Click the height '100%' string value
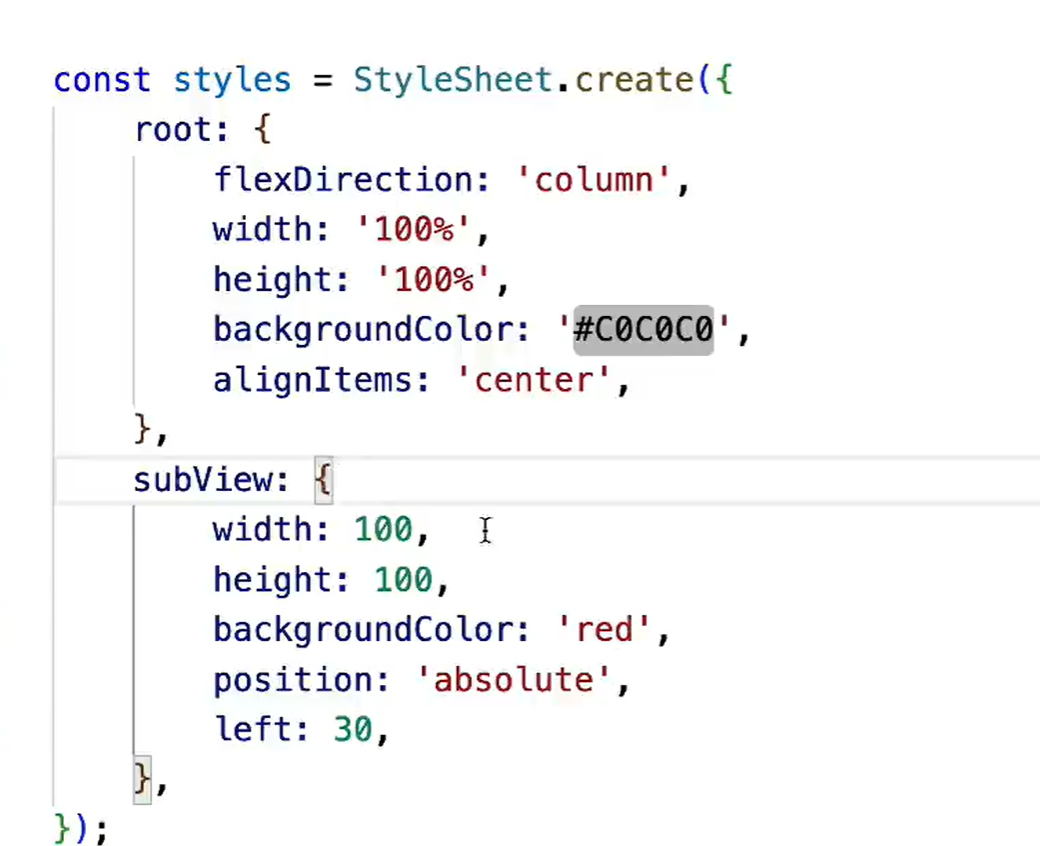 point(434,280)
